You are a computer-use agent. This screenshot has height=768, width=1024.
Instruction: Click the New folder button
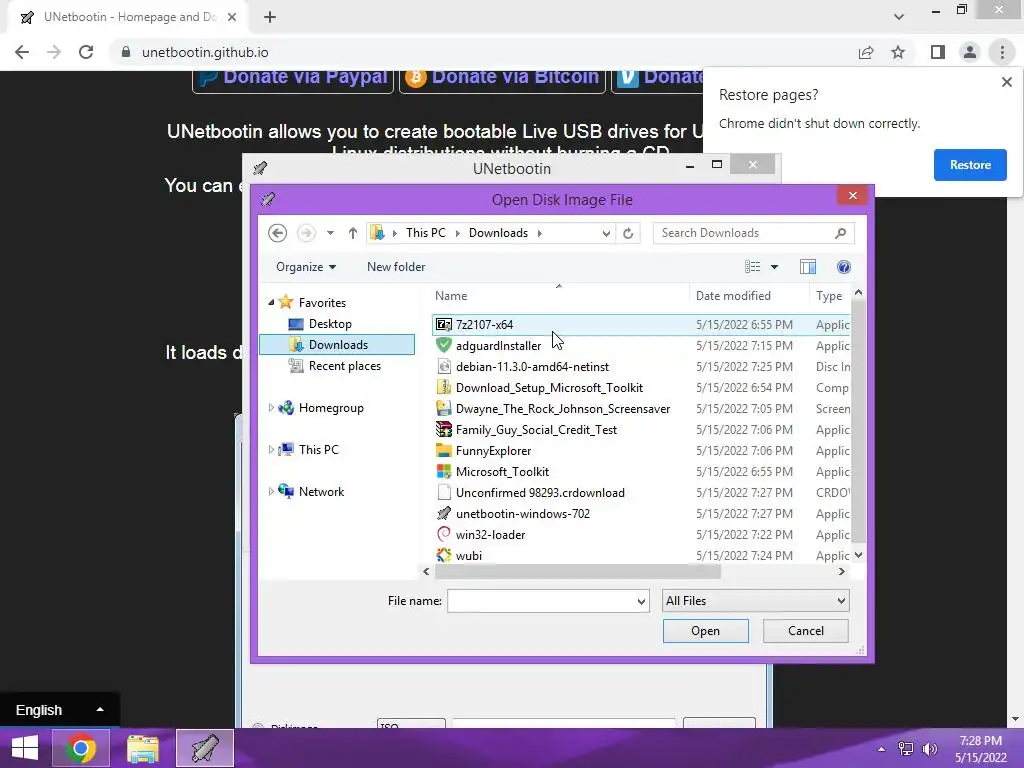(x=396, y=266)
